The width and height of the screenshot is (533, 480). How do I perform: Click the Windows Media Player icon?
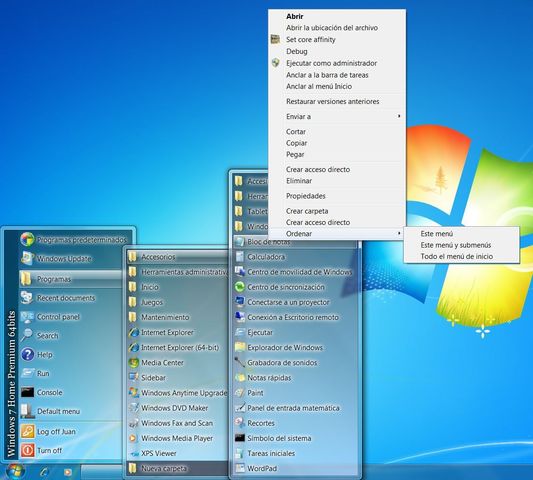click(x=133, y=438)
